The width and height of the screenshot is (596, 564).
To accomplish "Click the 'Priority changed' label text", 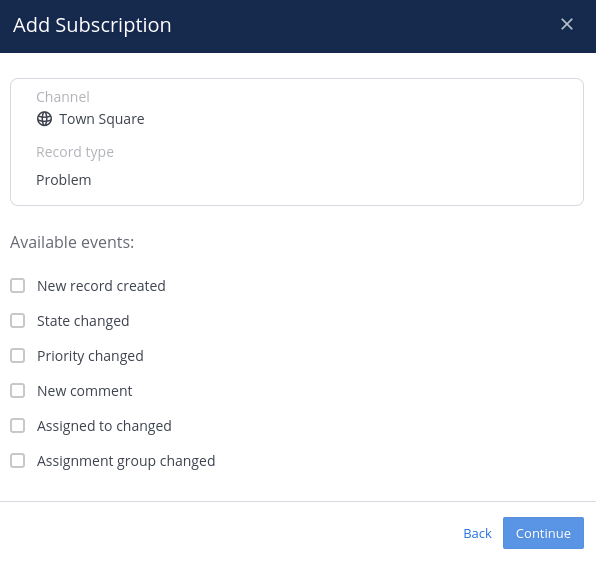I will 90,356.
